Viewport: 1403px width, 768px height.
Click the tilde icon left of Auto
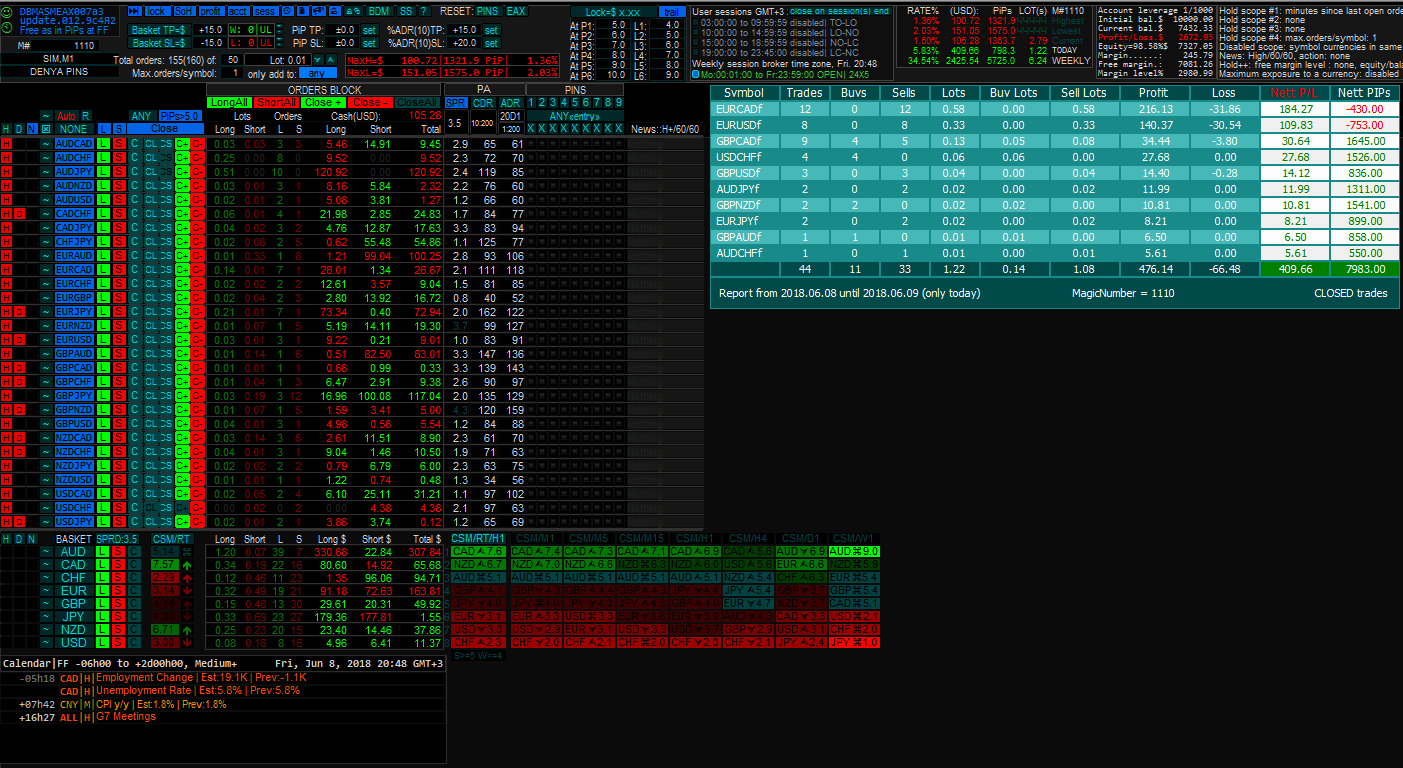click(46, 116)
